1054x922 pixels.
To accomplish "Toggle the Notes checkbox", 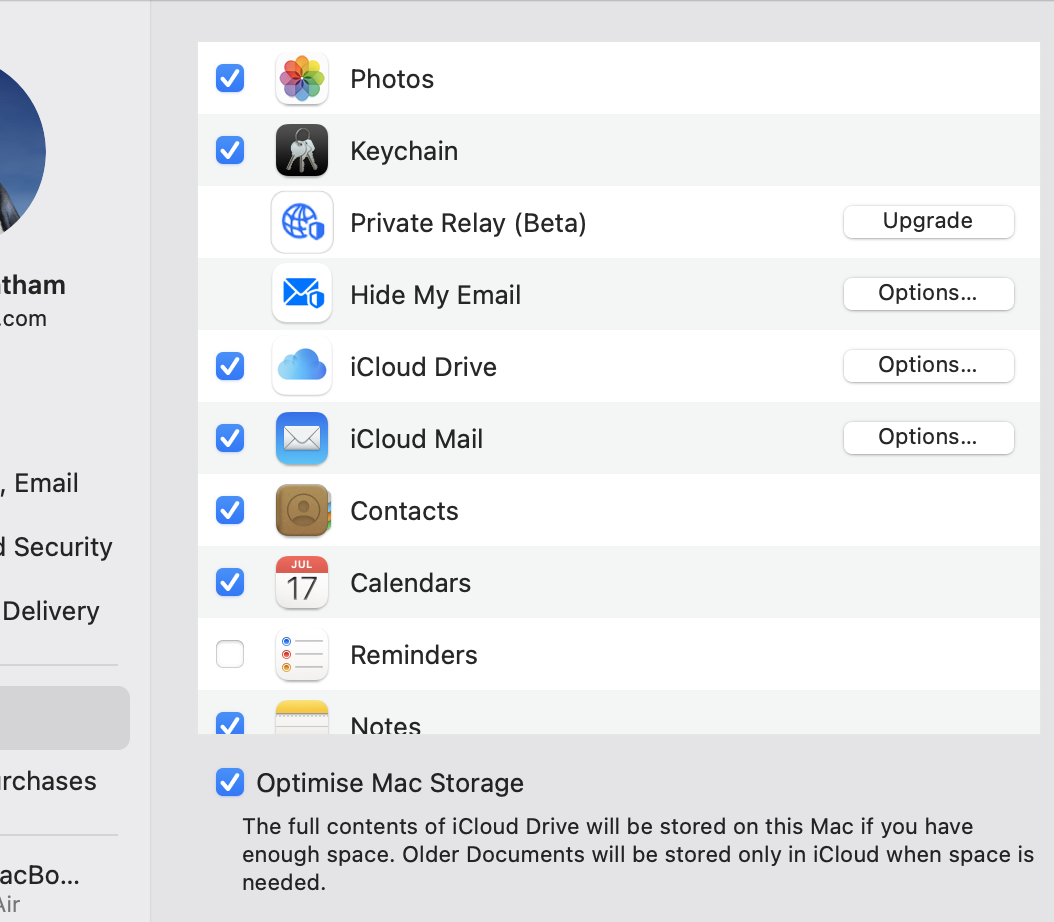I will (230, 723).
